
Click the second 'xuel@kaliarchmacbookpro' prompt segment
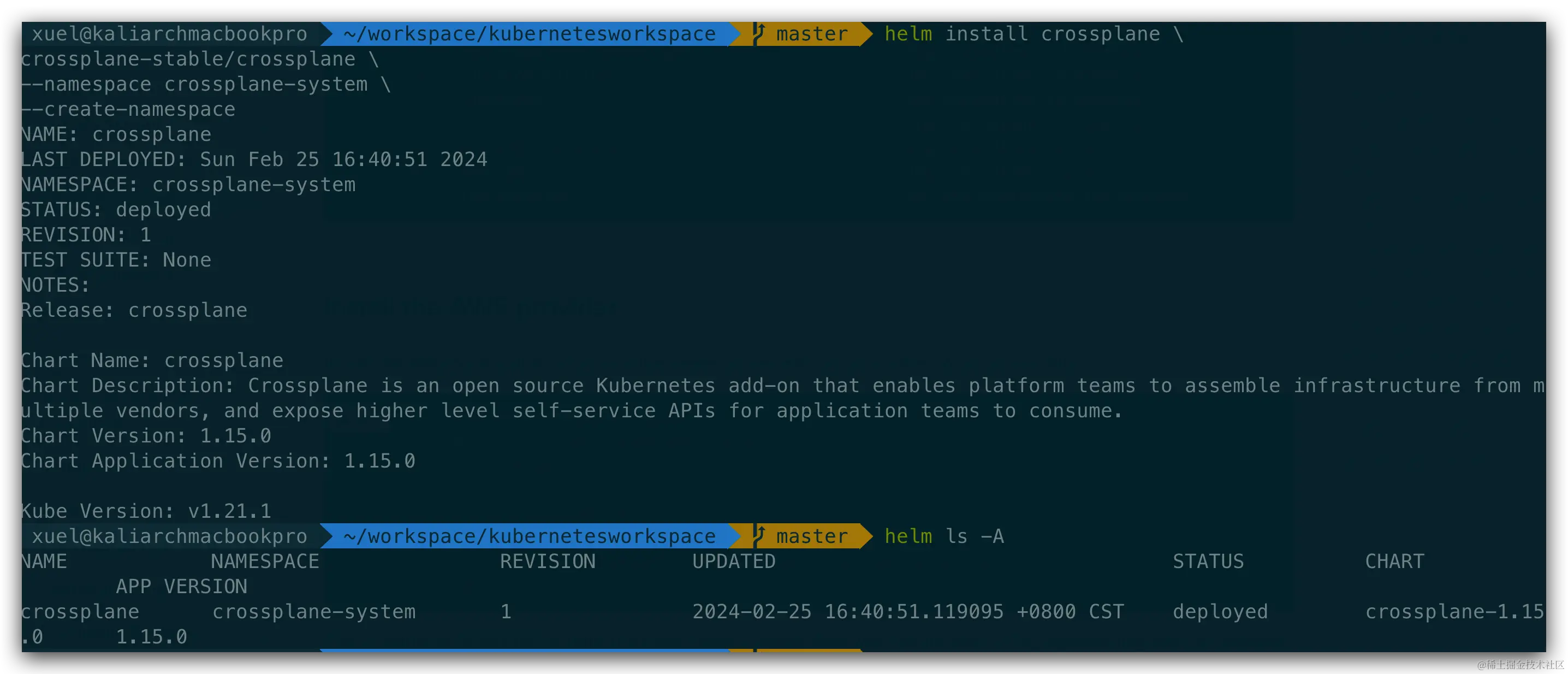[x=170, y=536]
